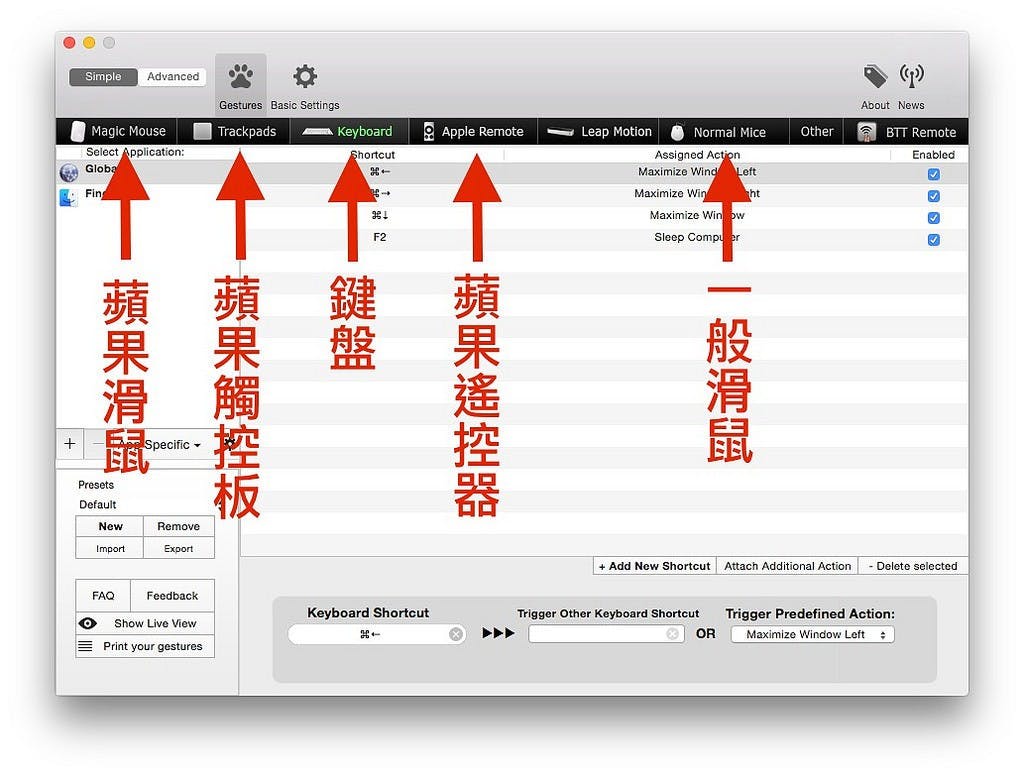Uncheck Enabled for the Sleep Computer row

click(934, 240)
